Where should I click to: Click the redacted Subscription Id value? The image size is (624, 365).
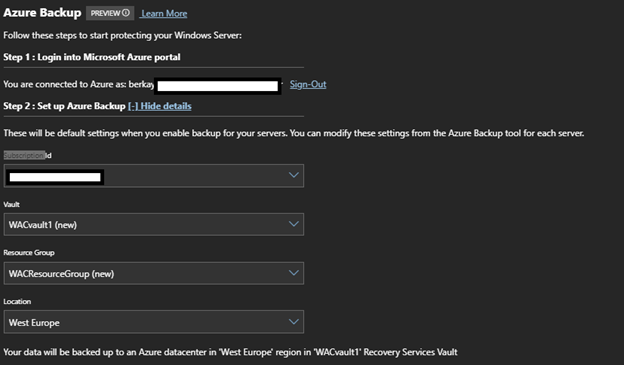tap(55, 177)
